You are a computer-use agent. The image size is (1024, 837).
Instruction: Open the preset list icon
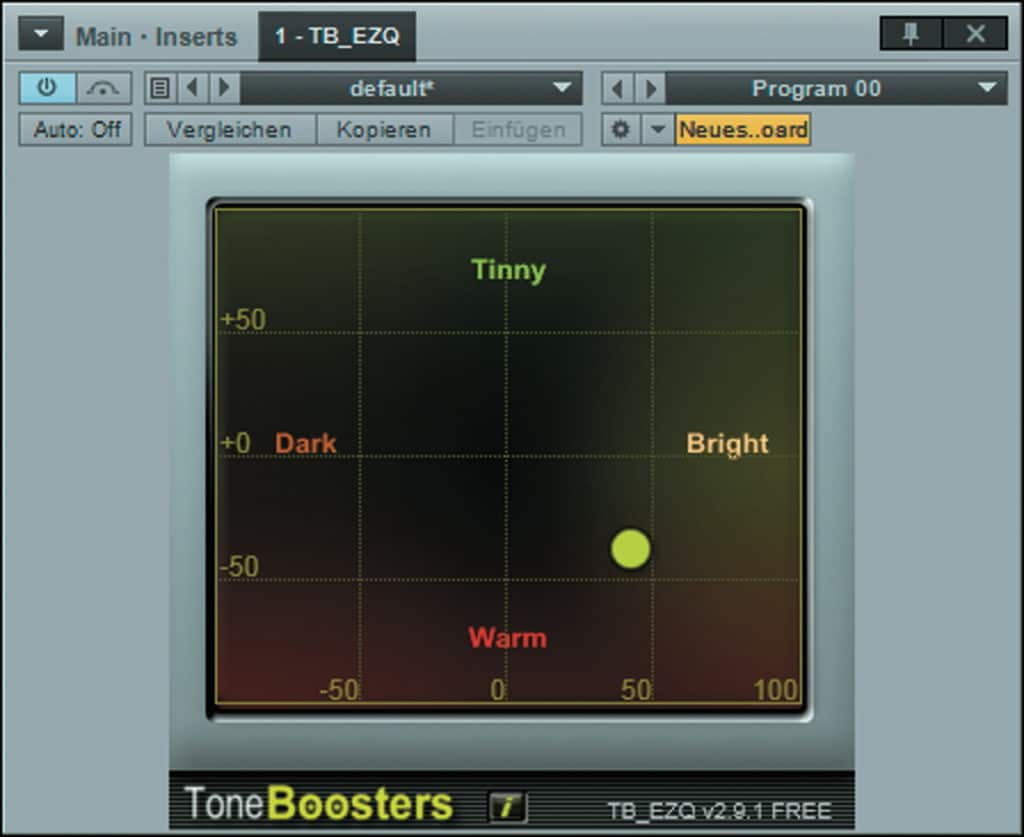(160, 87)
